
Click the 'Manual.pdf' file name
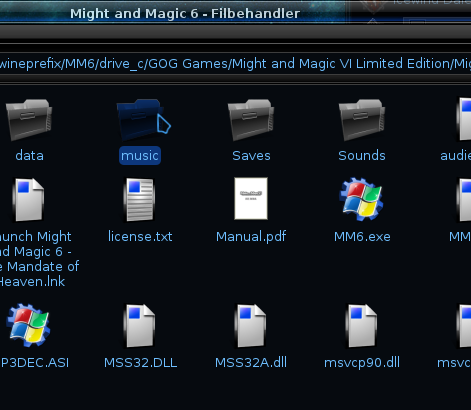pos(251,237)
